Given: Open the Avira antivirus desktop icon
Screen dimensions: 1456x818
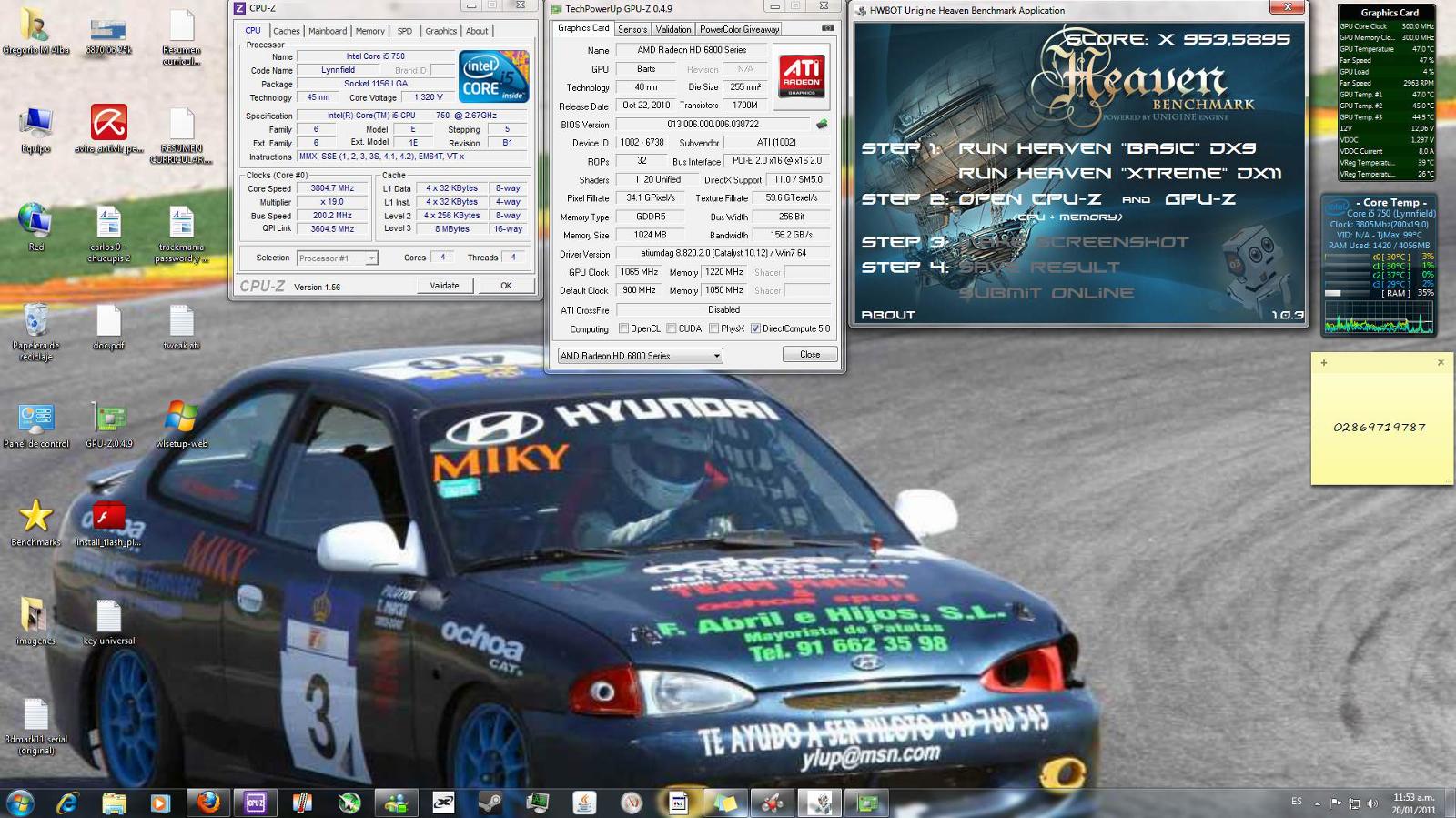Looking at the screenshot, I should click(x=109, y=128).
